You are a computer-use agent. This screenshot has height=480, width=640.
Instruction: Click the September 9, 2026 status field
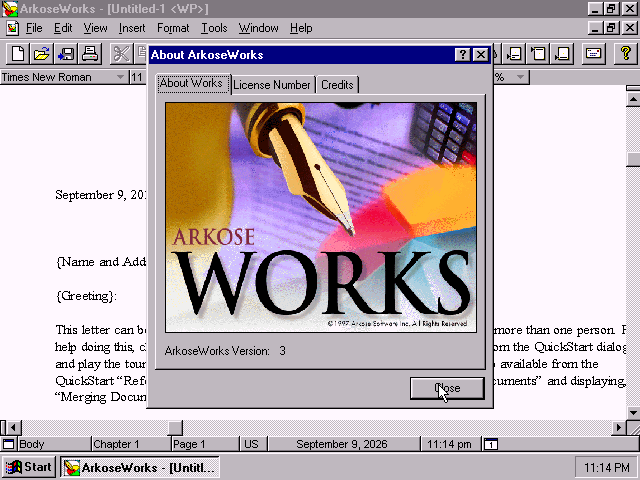click(342, 444)
